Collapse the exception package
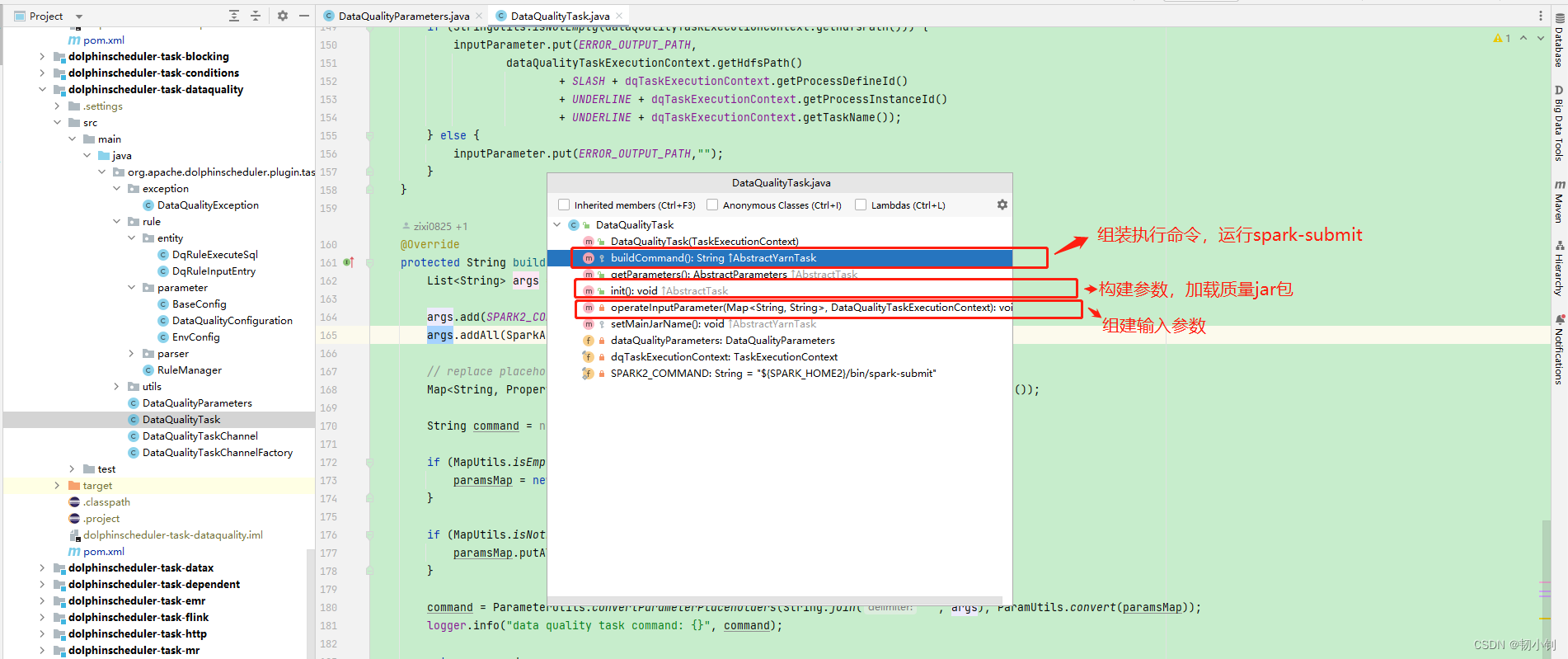The height and width of the screenshot is (659, 1568). point(116,188)
